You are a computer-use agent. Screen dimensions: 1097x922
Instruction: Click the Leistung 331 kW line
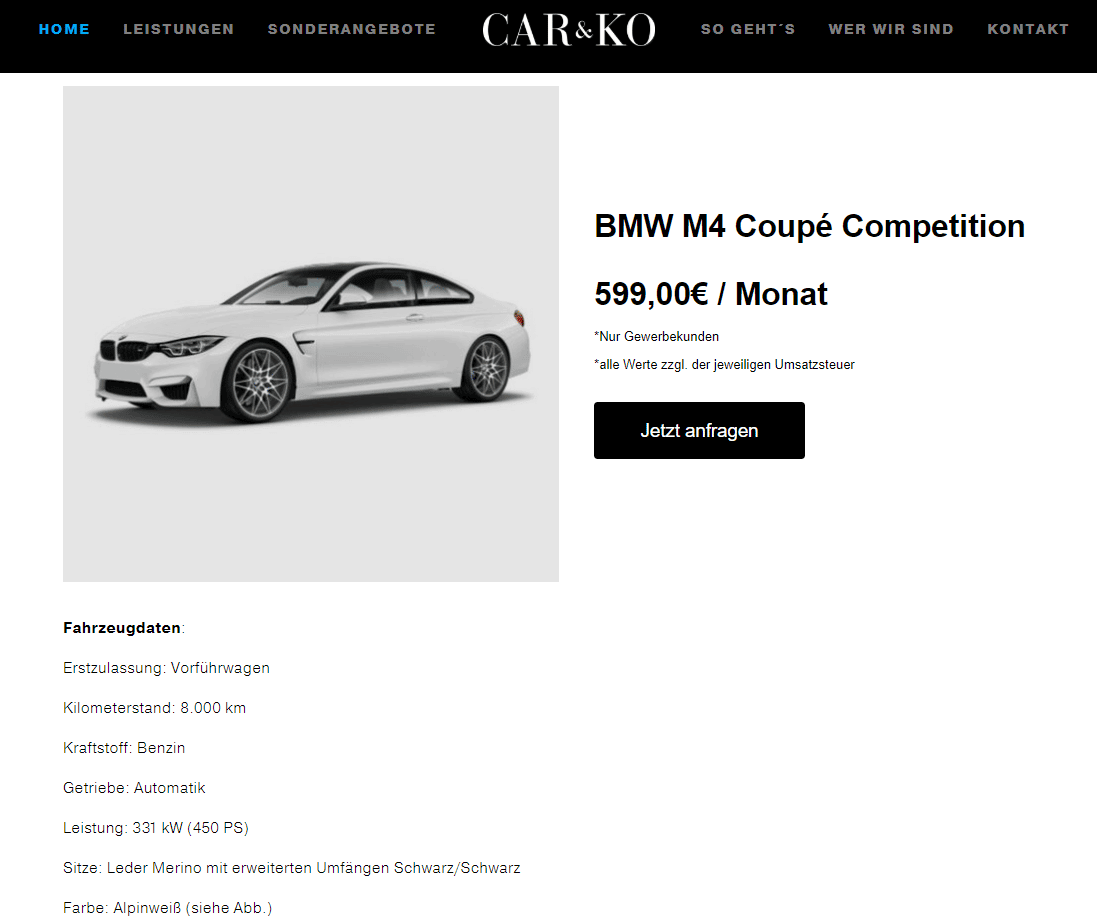pos(156,828)
